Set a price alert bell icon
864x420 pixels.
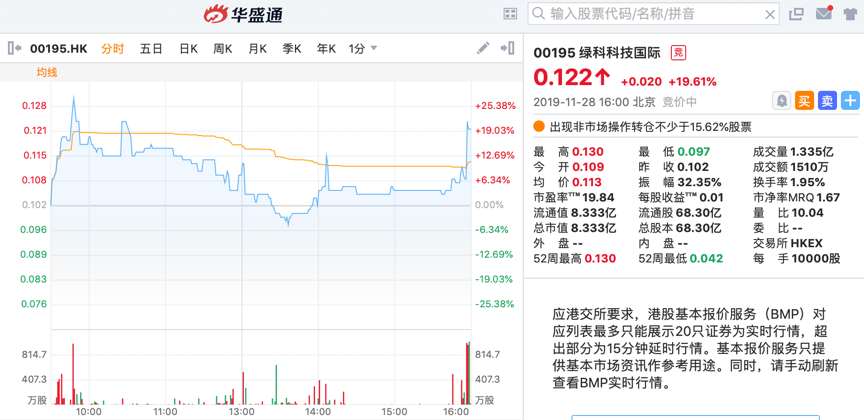click(x=781, y=101)
